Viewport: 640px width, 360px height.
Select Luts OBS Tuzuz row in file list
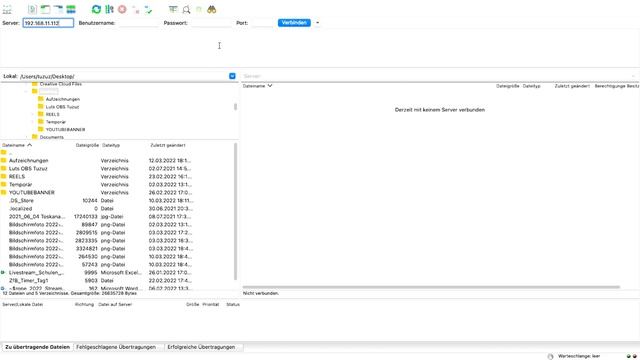point(117,169)
